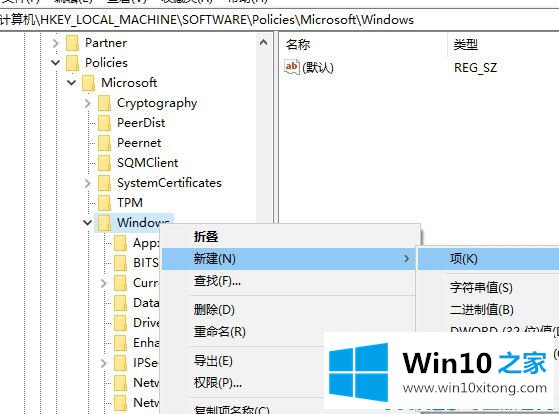Viewport: 559px width, 414px height.
Task: Click the SQMClient folder icon
Action: pyautogui.click(x=104, y=163)
